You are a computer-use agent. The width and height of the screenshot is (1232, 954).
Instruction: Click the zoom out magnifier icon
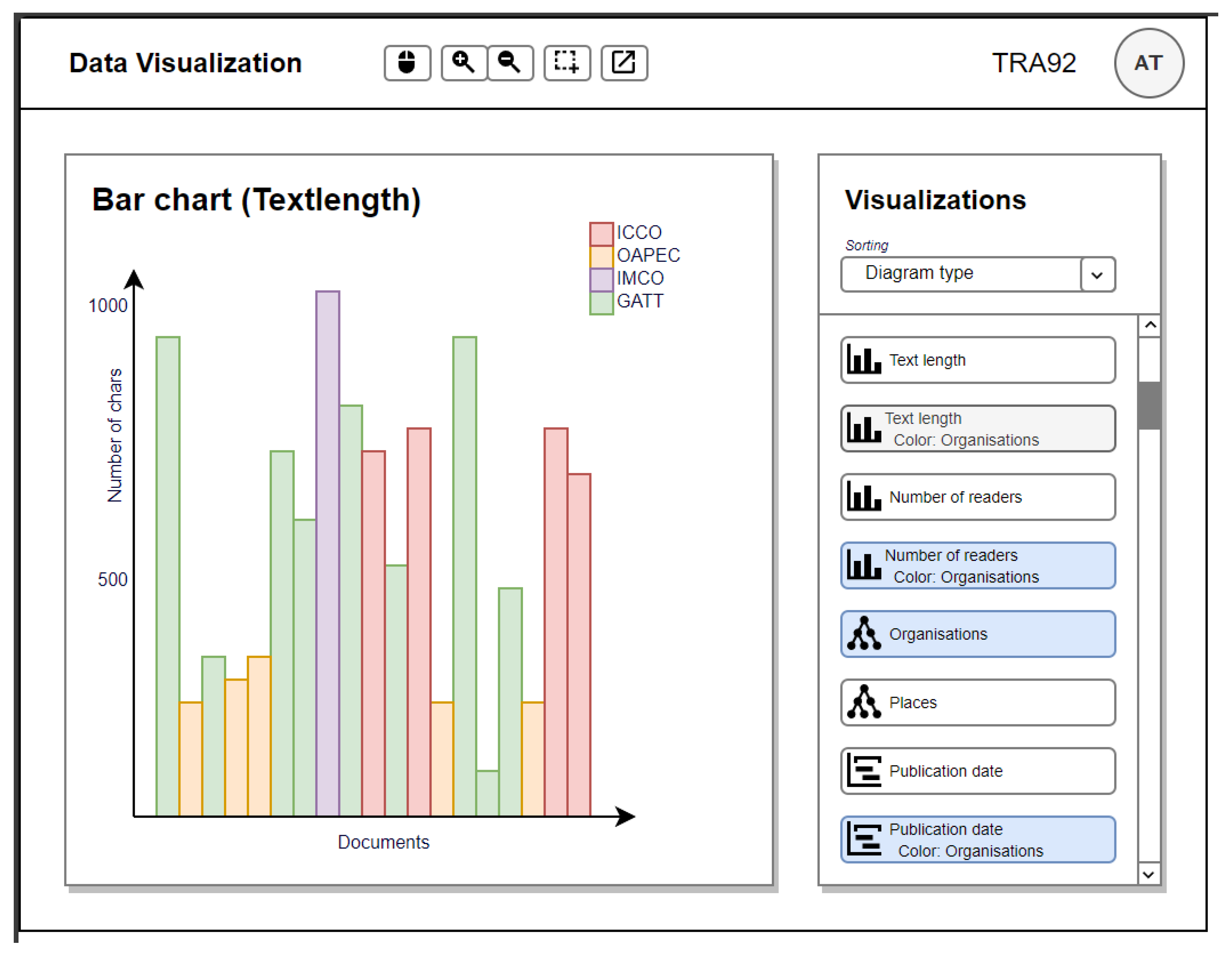click(510, 63)
